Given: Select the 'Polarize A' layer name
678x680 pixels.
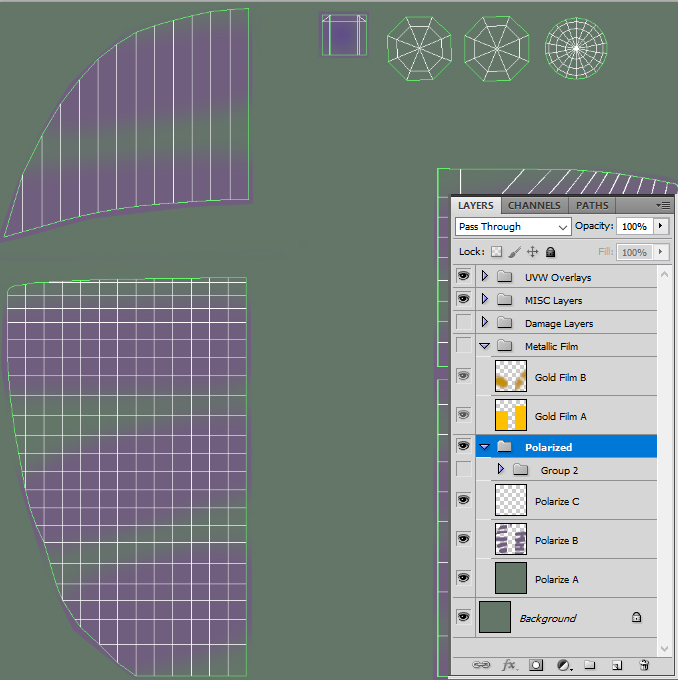Looking at the screenshot, I should tap(557, 579).
